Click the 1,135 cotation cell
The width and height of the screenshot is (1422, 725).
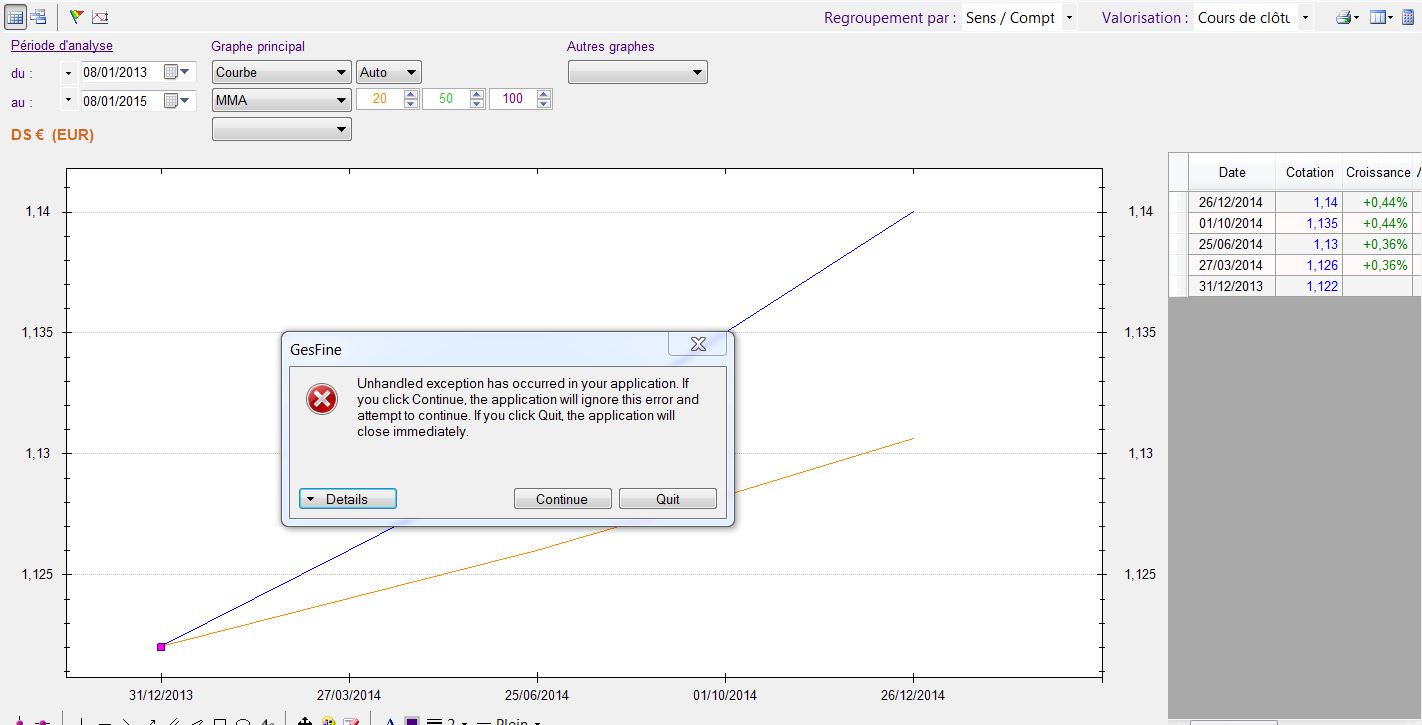(x=1309, y=223)
